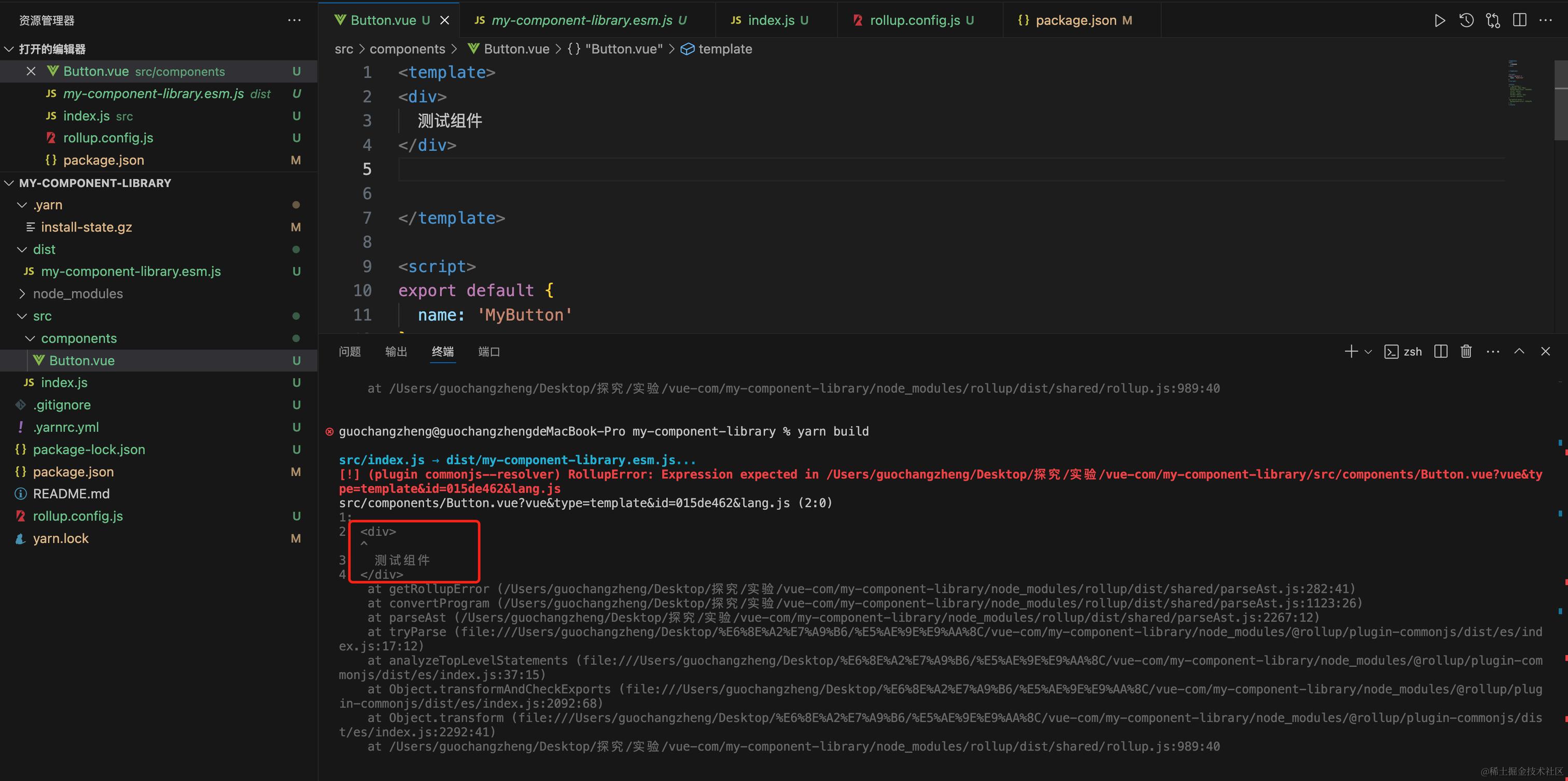This screenshot has height=781, width=1568.
Task: Maximize the terminal panel with the chevron icon
Action: (x=1519, y=351)
